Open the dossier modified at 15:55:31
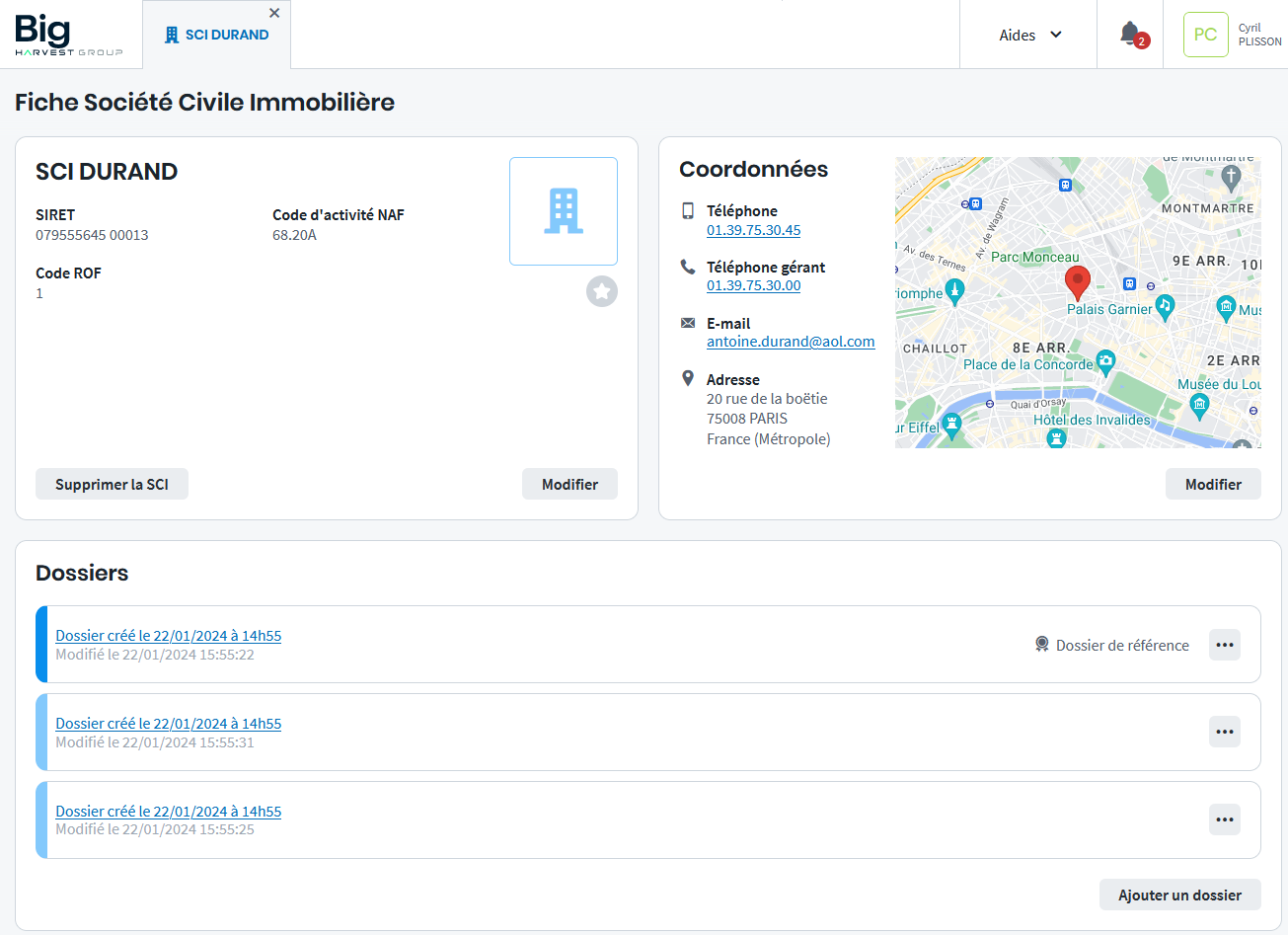 [x=168, y=724]
